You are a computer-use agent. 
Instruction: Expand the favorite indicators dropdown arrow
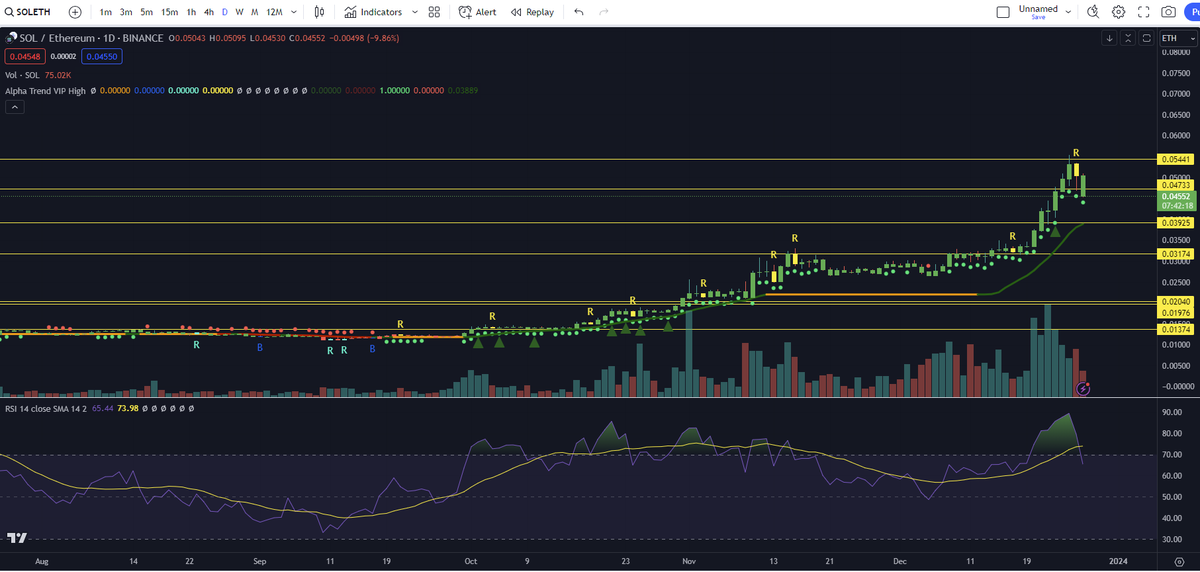pyautogui.click(x=413, y=12)
